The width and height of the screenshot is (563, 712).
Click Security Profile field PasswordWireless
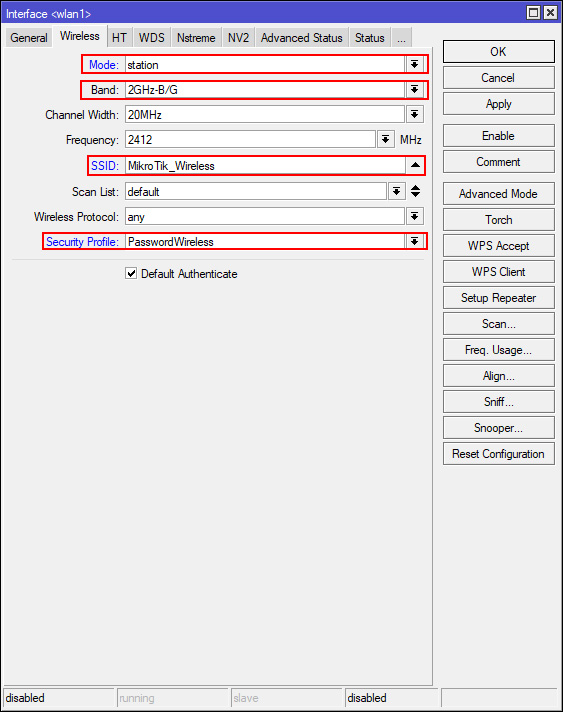265,242
